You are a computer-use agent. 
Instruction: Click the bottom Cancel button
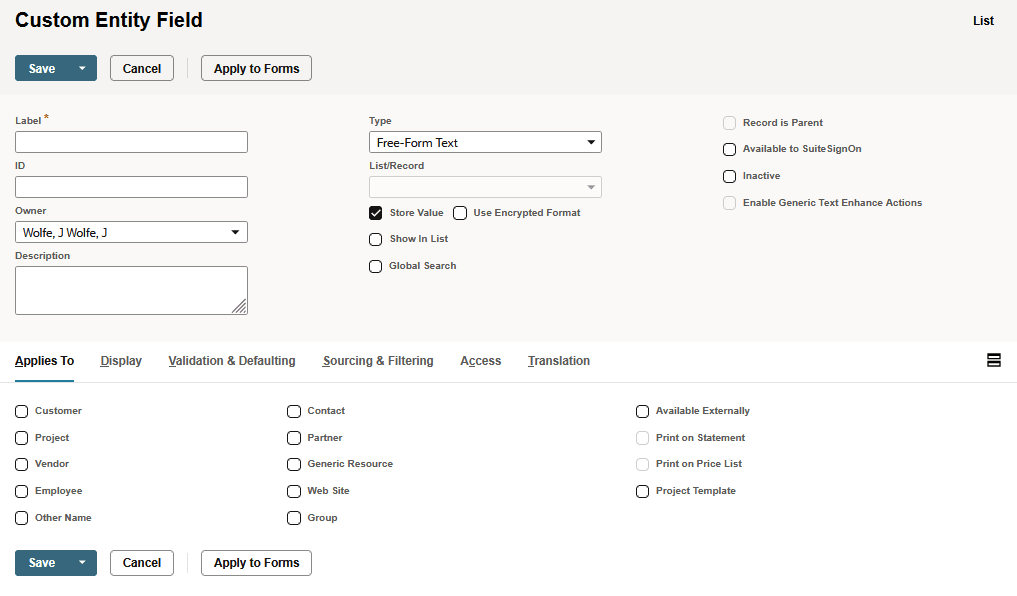(141, 562)
